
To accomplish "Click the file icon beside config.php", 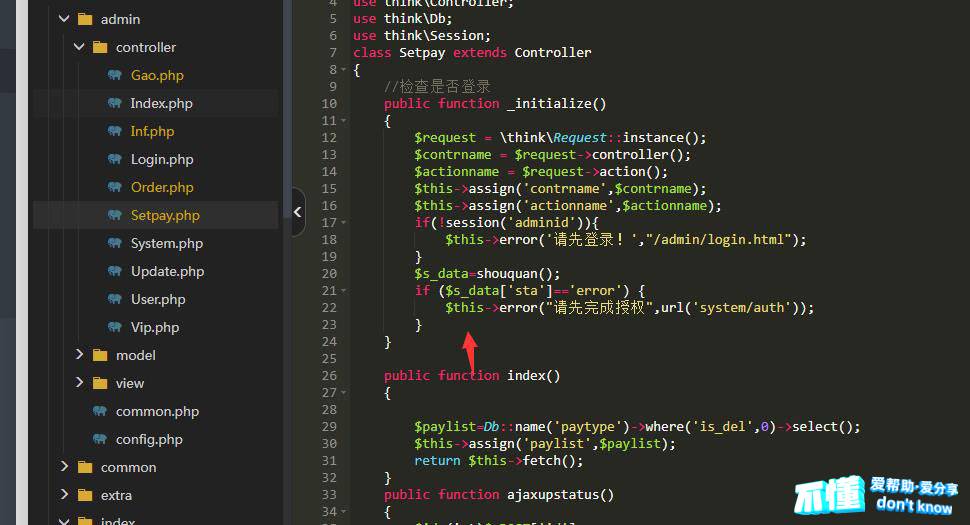I will [99, 439].
